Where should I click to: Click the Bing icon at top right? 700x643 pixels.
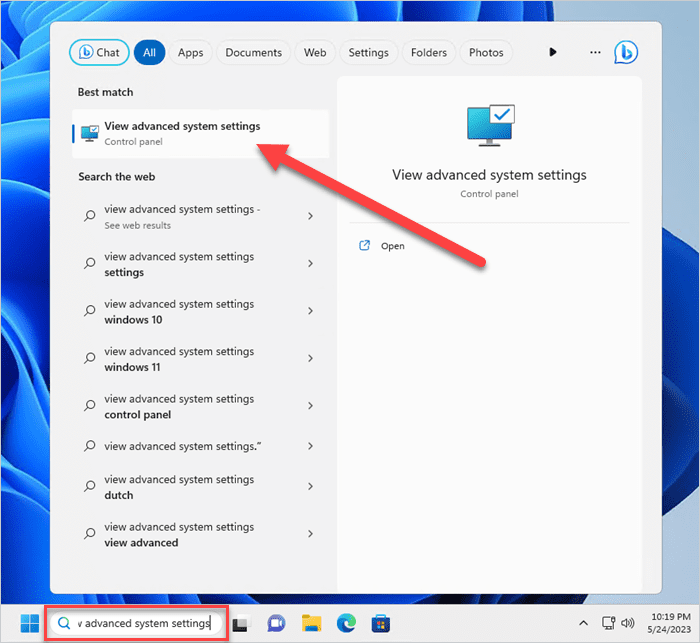coord(626,52)
